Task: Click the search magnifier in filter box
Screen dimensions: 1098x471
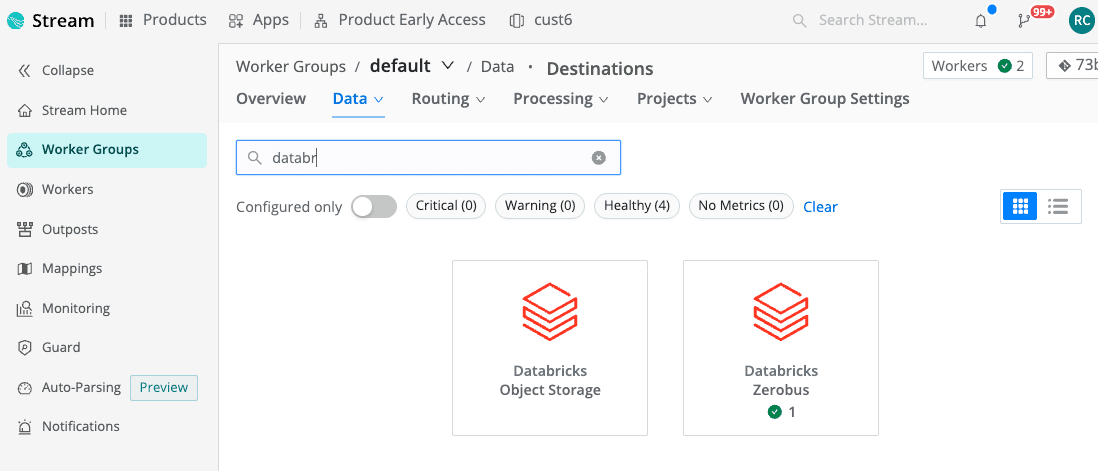Action: tap(255, 158)
